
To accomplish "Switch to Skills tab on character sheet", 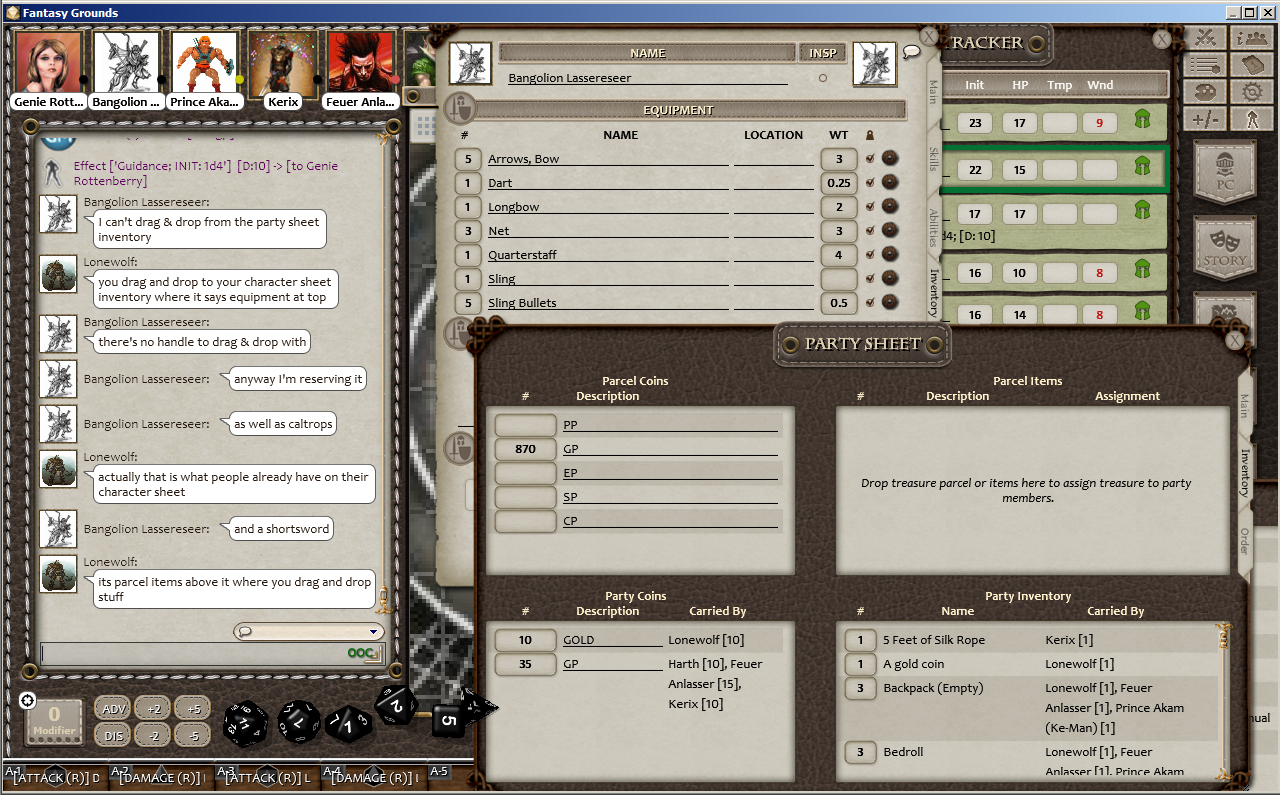I will click(933, 158).
